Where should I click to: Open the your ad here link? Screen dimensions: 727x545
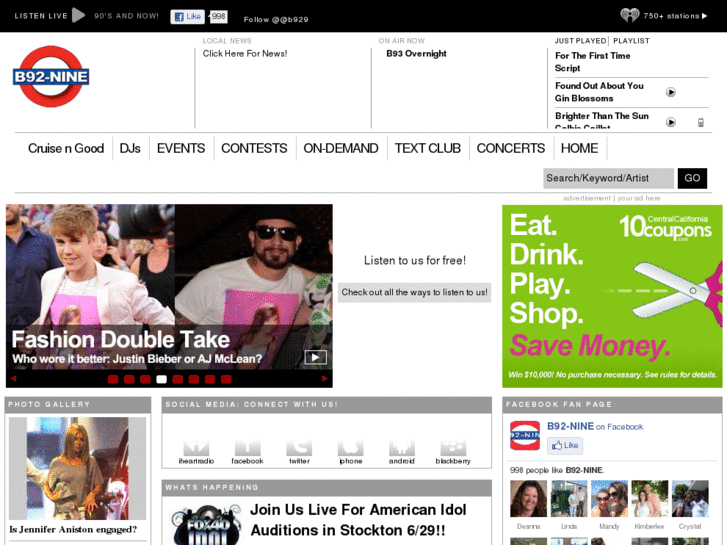pyautogui.click(x=638, y=198)
